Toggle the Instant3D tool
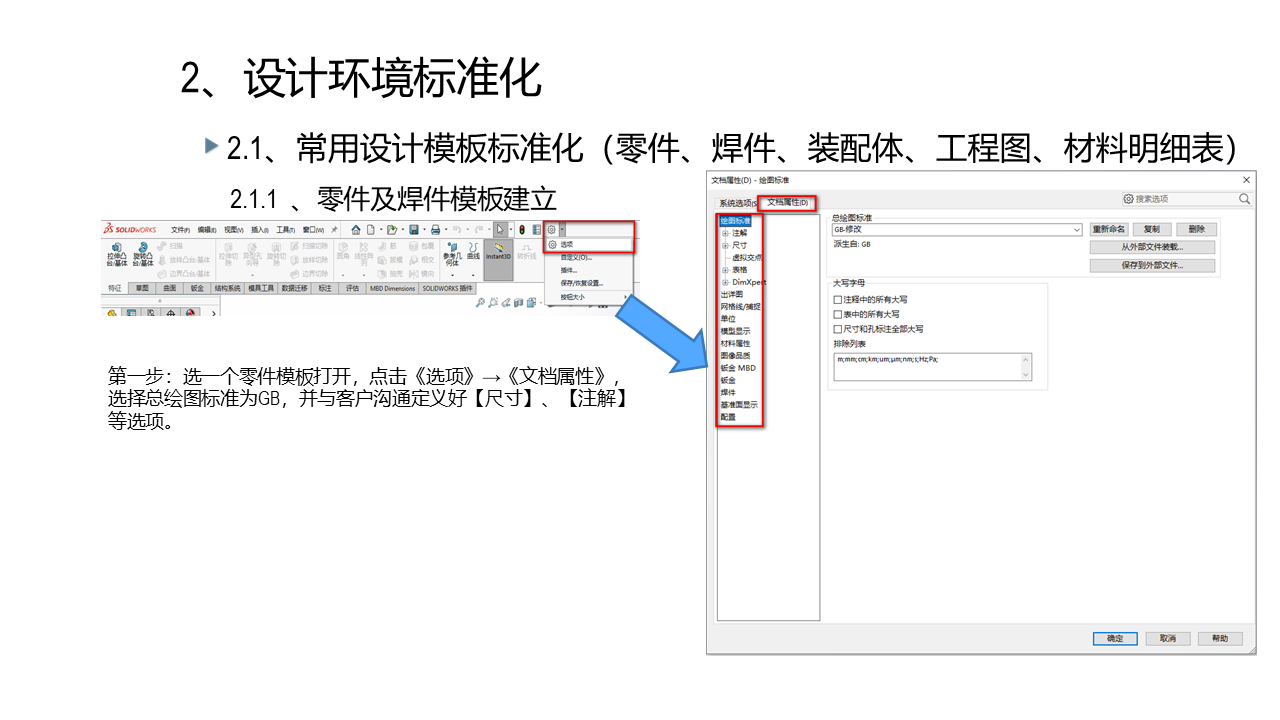This screenshot has height=720, width=1280. (498, 256)
